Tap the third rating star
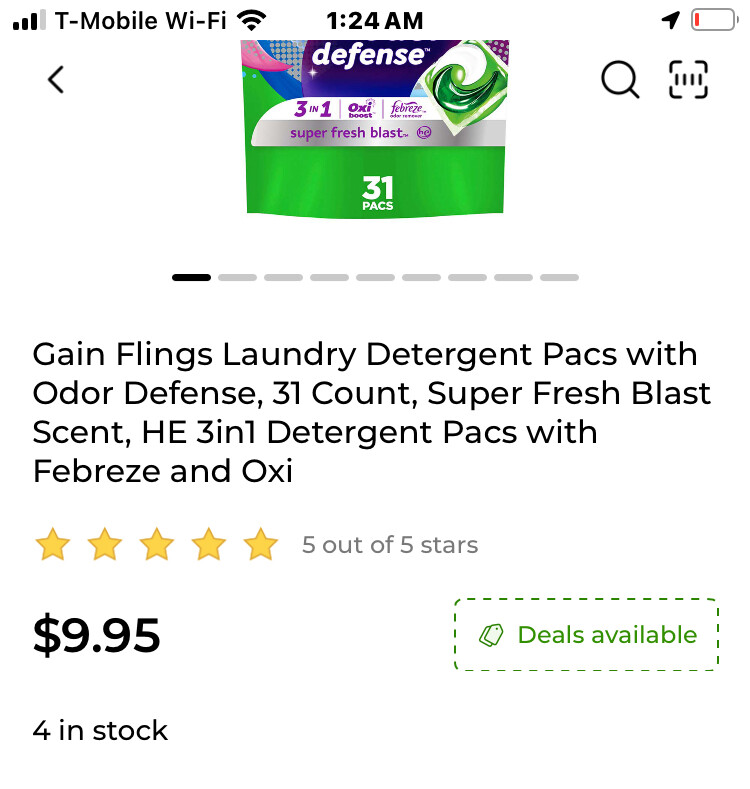The width and height of the screenshot is (750, 789). (x=157, y=544)
